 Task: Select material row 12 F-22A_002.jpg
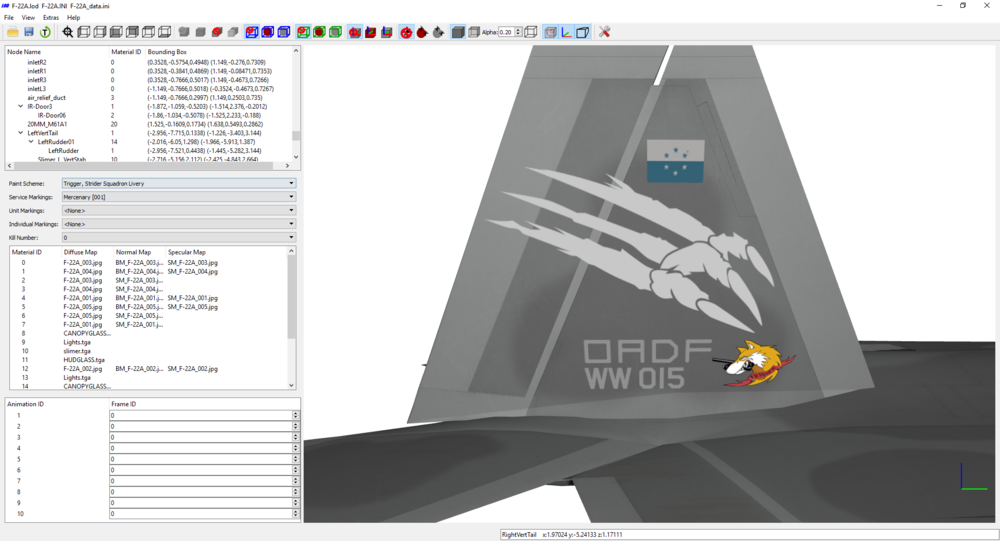pos(148,369)
